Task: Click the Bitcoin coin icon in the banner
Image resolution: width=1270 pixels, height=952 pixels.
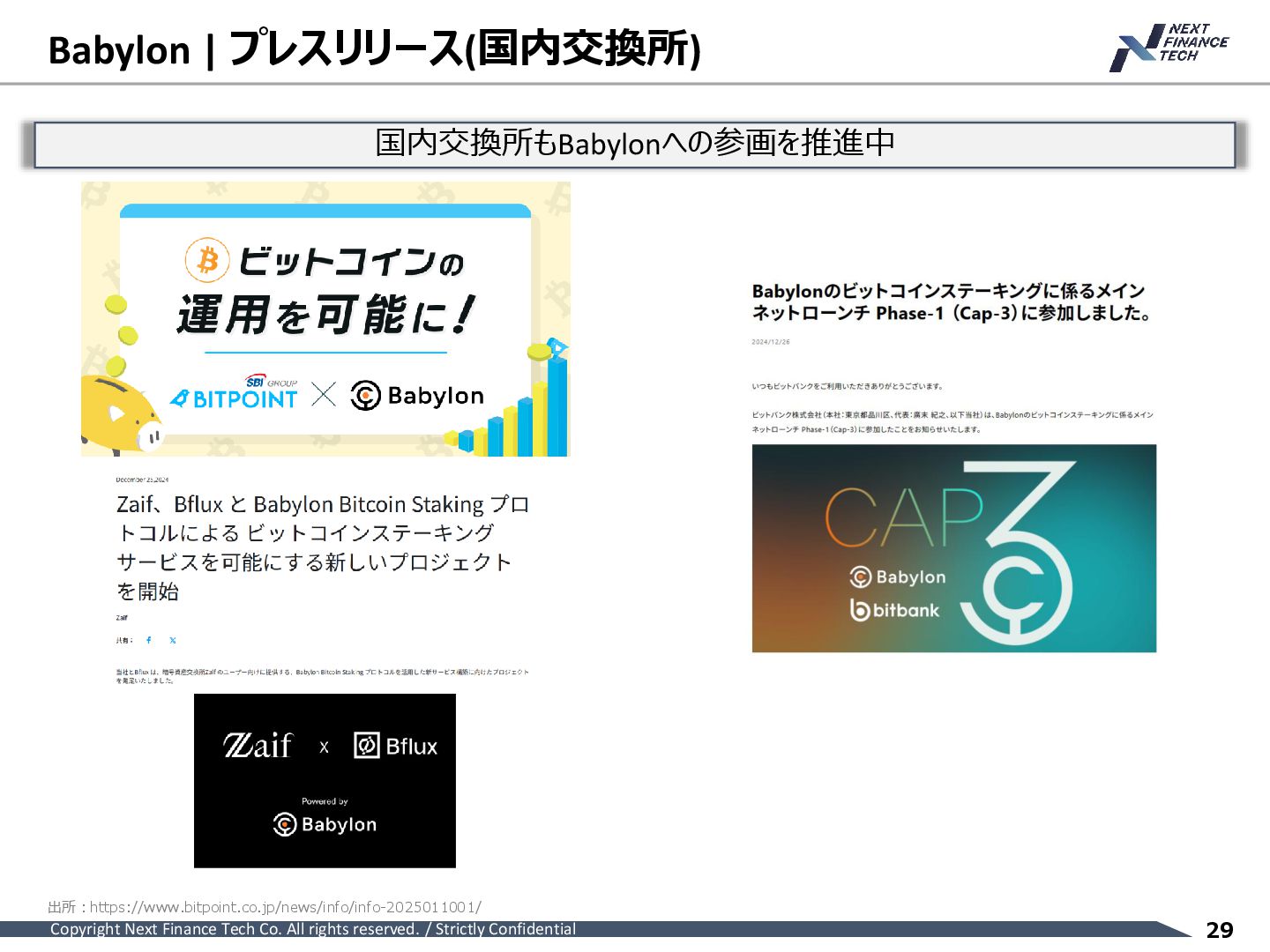Action: pos(207,260)
